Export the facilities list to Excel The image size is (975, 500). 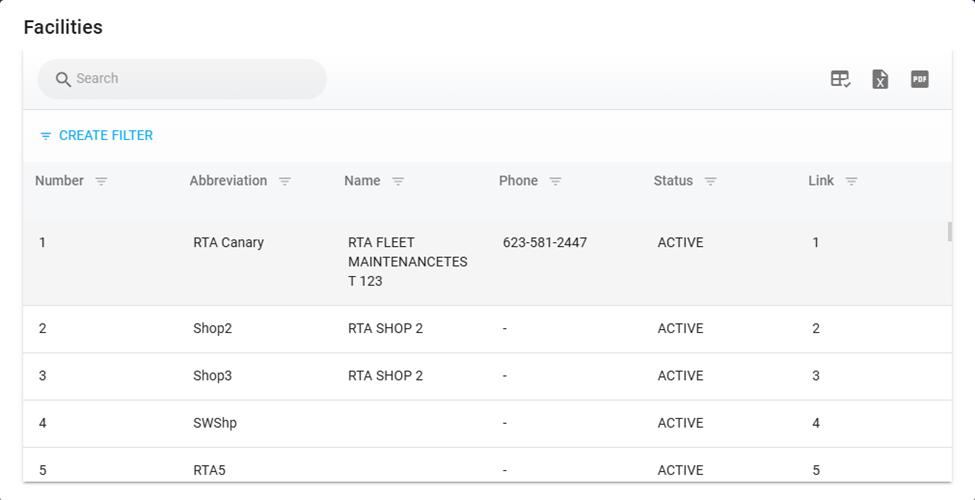(880, 79)
